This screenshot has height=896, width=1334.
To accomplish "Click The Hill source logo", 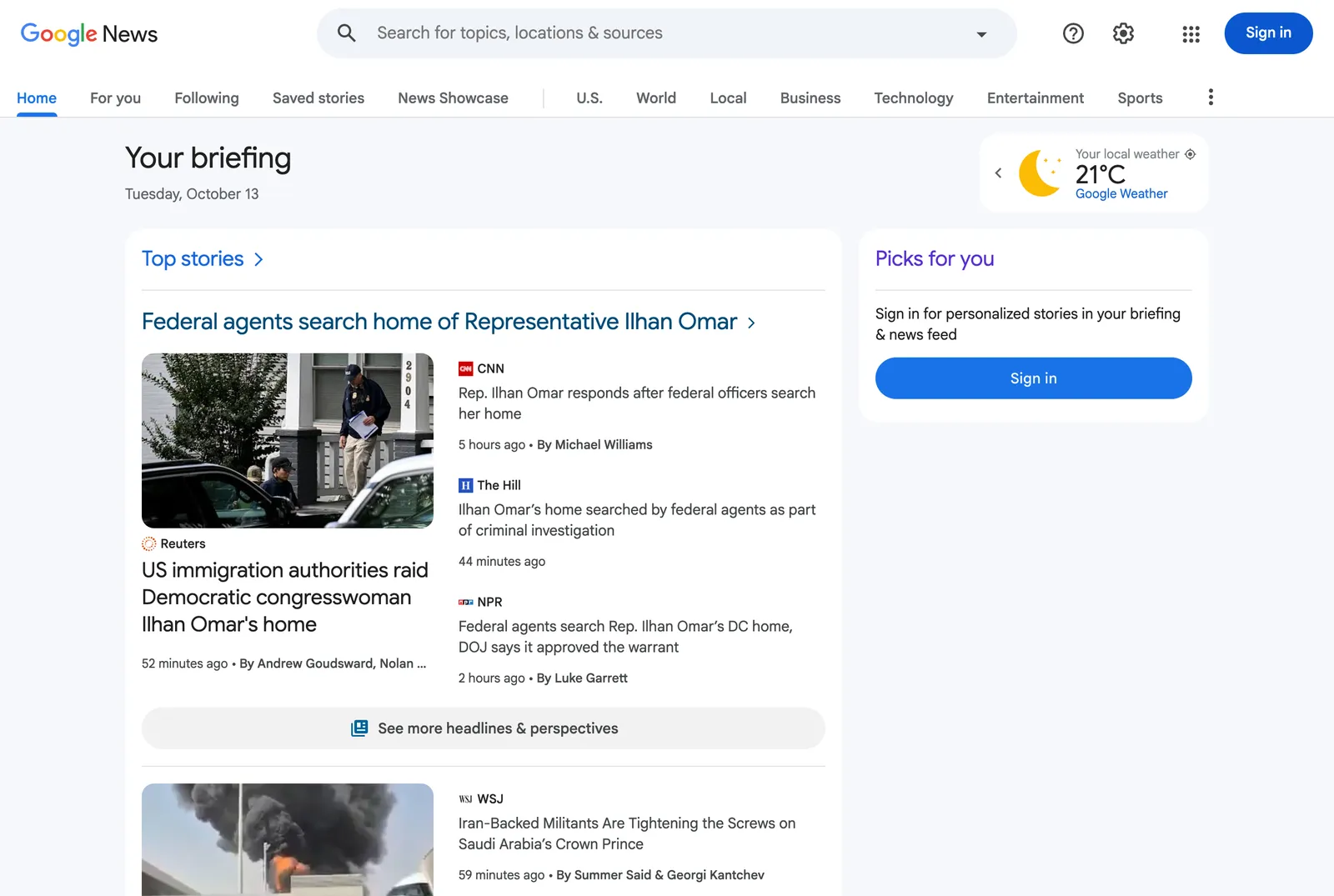I will pyautogui.click(x=466, y=485).
